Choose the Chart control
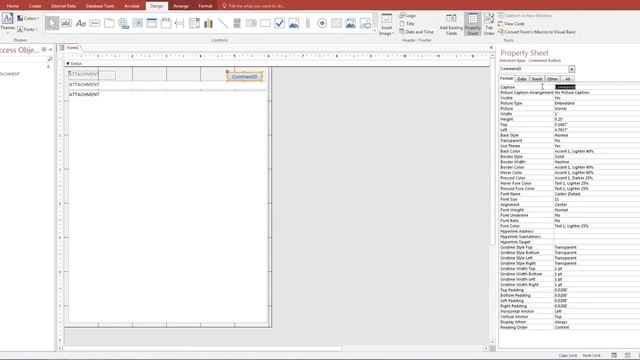Image resolution: width=640 pixels, height=360 pixels. tap(209, 23)
